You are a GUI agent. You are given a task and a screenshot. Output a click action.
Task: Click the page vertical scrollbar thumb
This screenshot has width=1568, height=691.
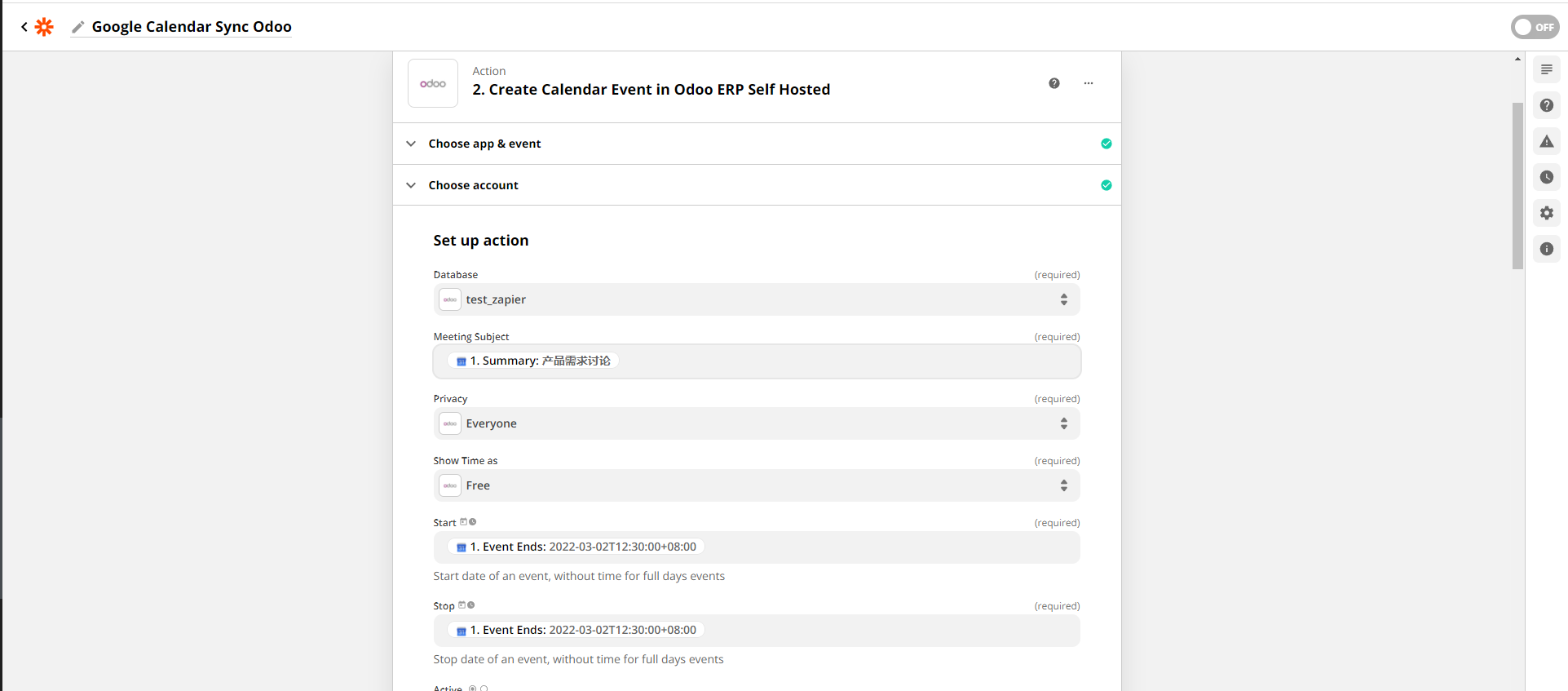tap(1517, 185)
